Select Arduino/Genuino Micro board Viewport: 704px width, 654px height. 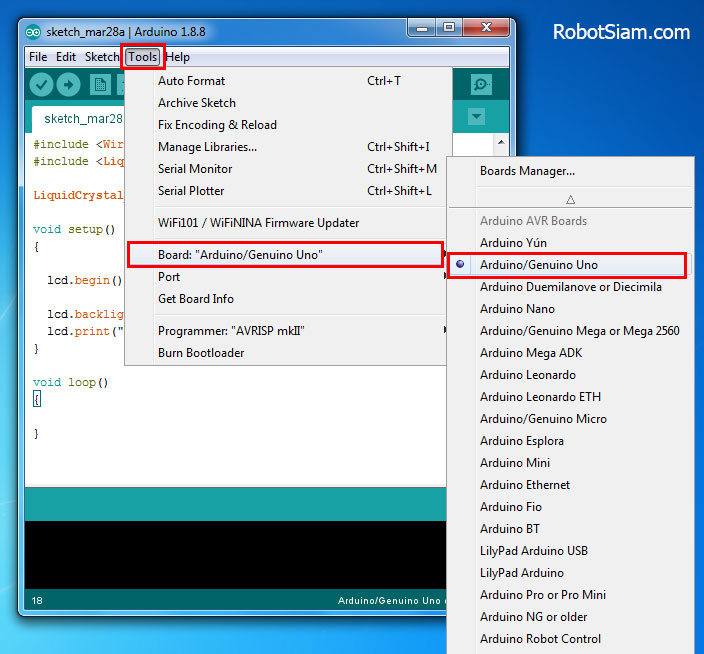point(570,419)
